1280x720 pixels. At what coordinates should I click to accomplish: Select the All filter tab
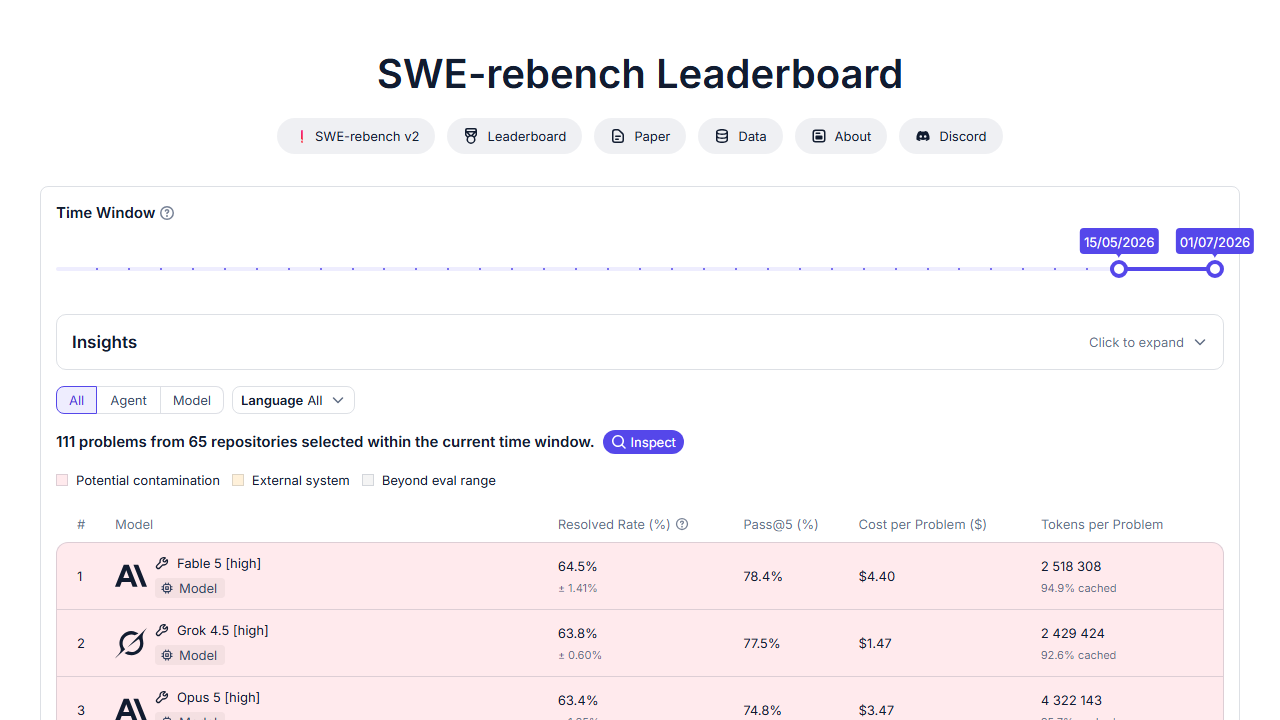pos(77,400)
